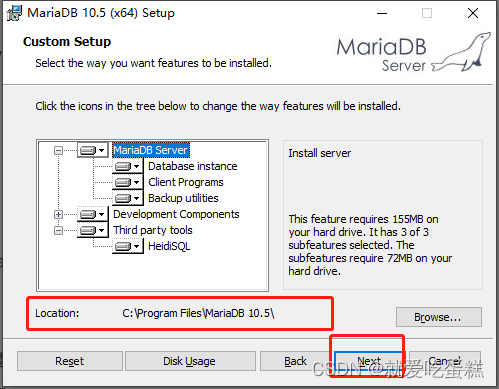499x389 pixels.
Task: Open the Development Components feature dropdown icon
Action: [93, 214]
